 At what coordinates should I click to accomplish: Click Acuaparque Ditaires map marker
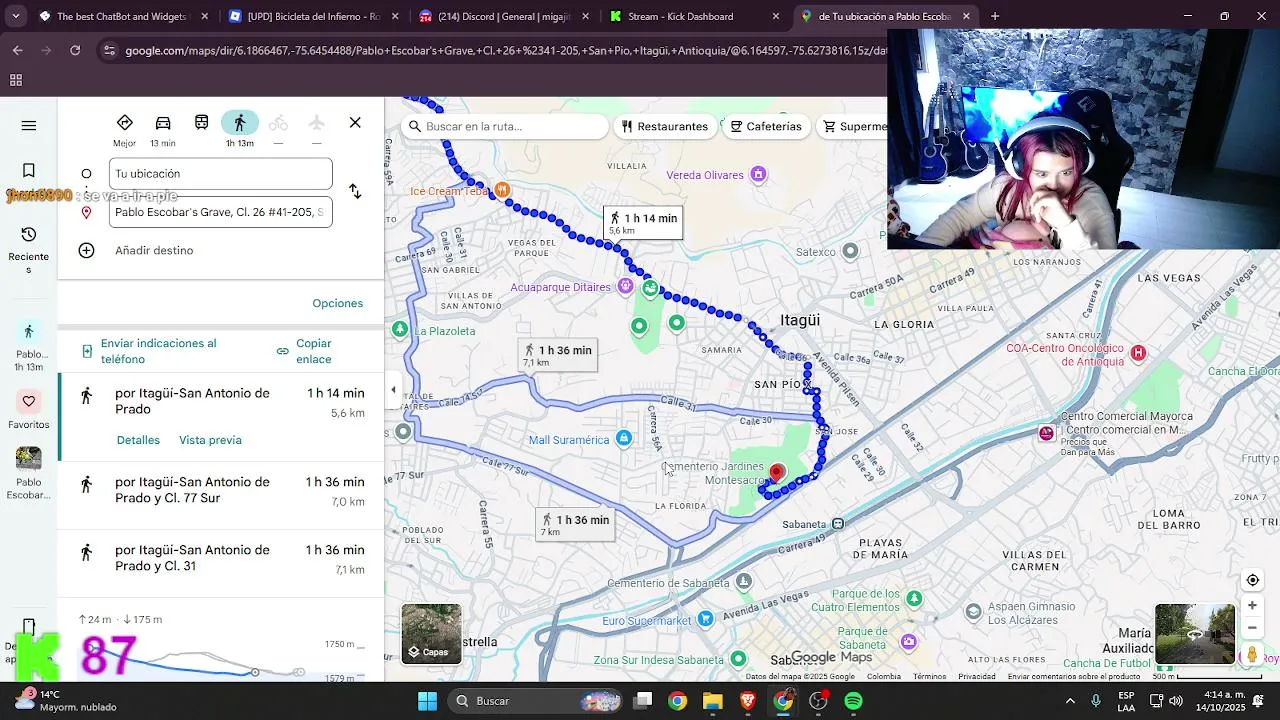click(x=625, y=286)
